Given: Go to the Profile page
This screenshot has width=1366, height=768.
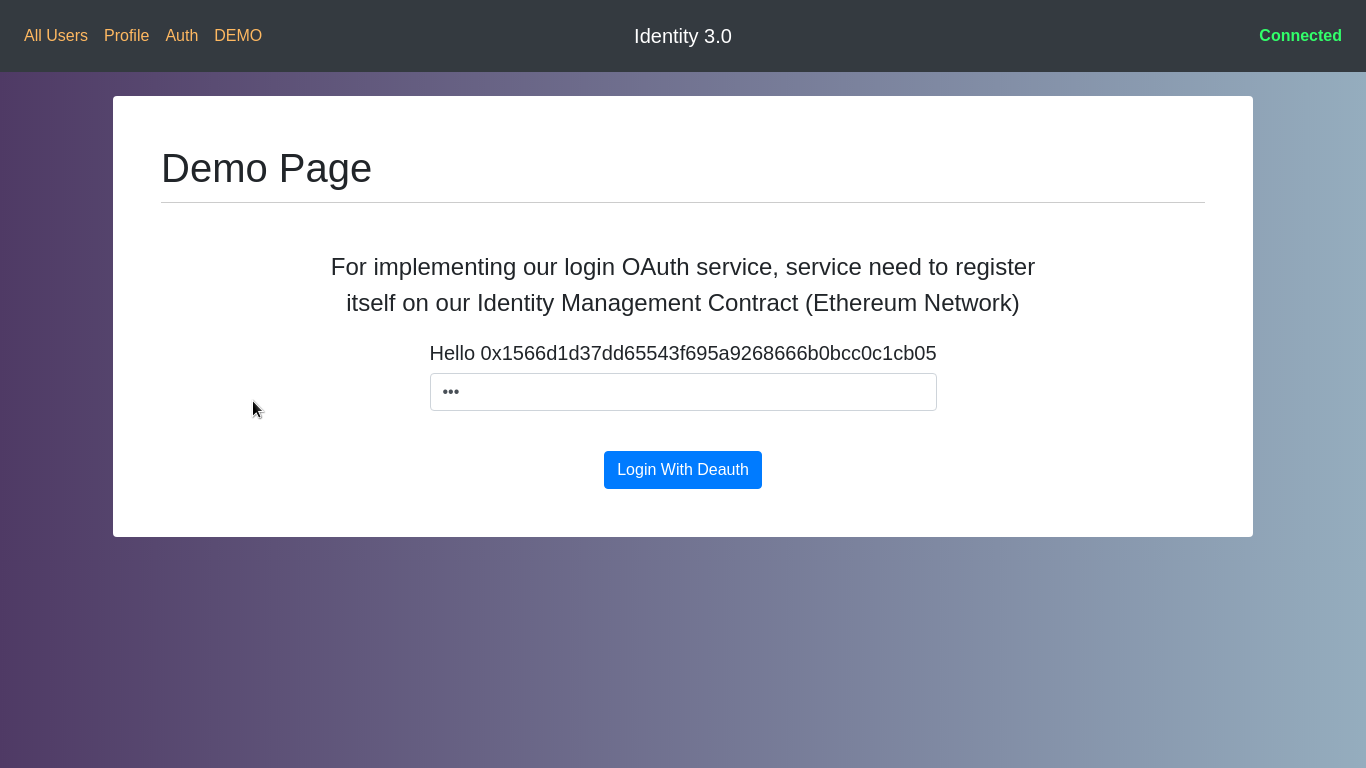Looking at the screenshot, I should click(x=126, y=36).
